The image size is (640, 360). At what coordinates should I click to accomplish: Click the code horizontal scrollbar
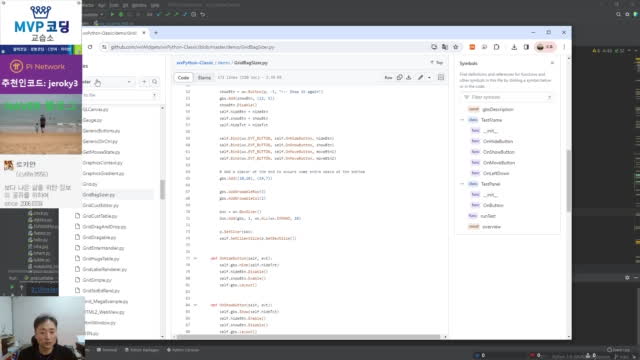click(x=308, y=337)
